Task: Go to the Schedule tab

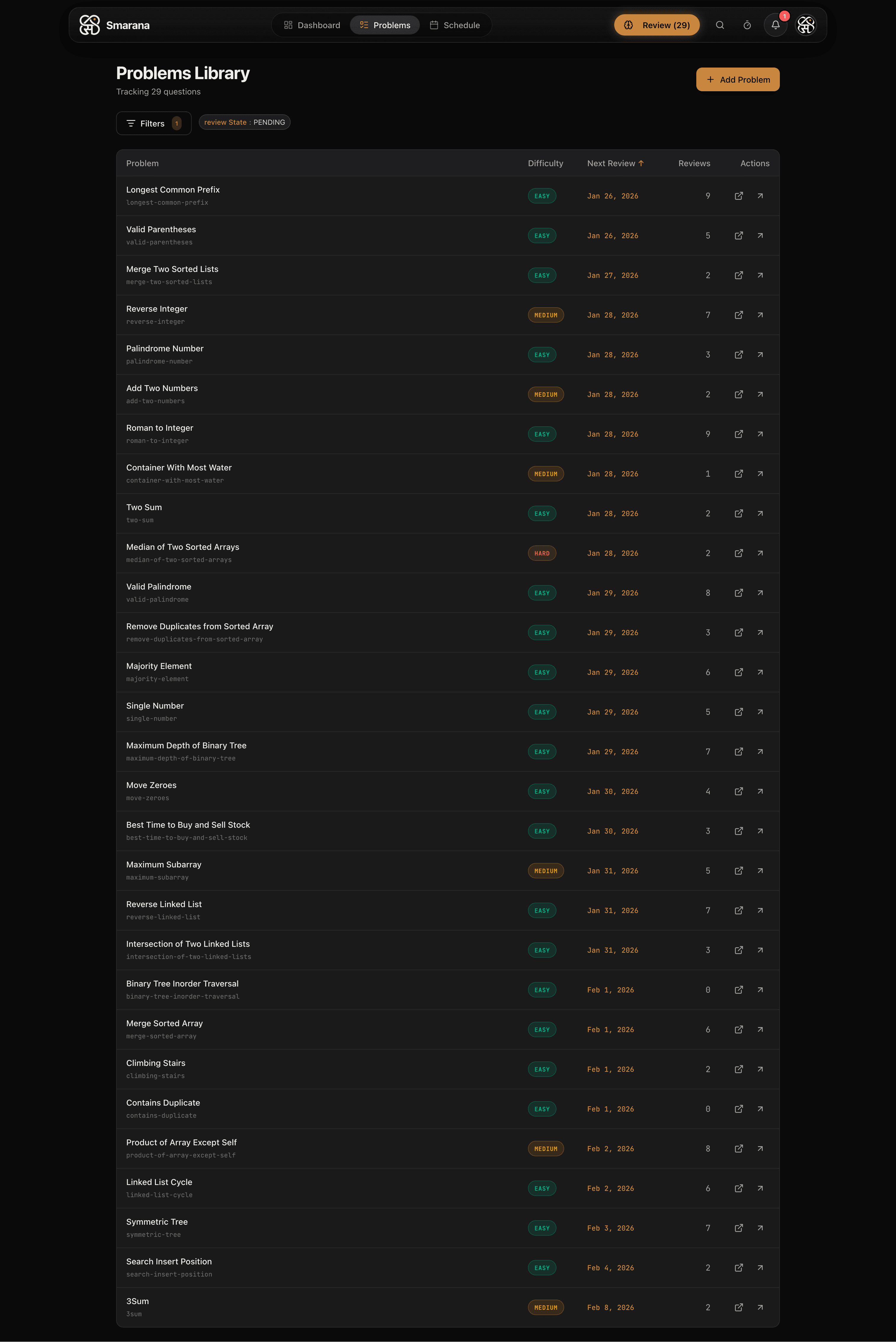Action: [455, 25]
